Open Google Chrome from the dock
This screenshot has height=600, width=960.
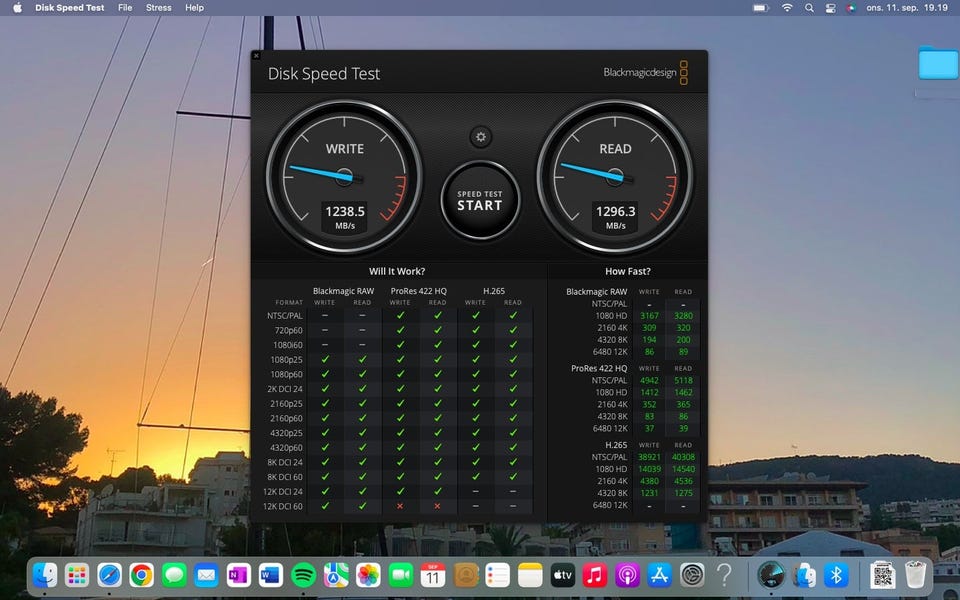point(141,575)
